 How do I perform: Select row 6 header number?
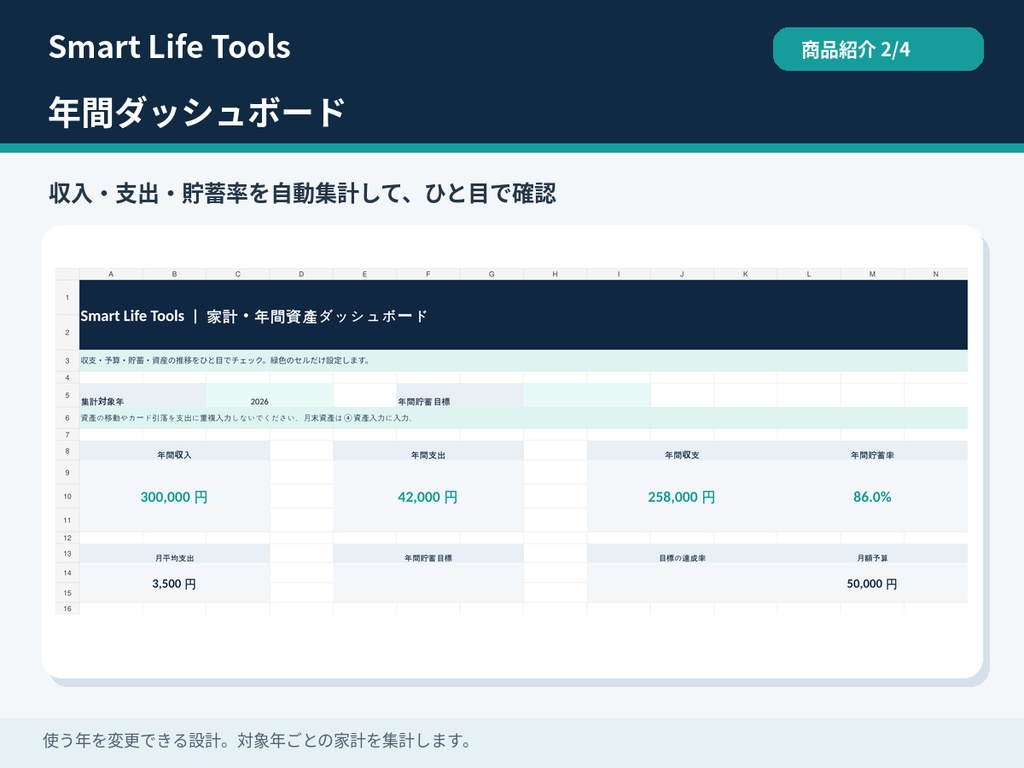(x=67, y=418)
